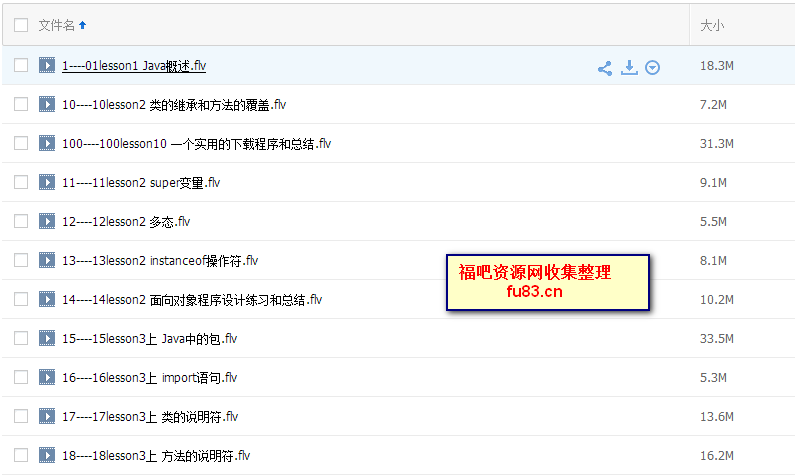Check the box for 13----13lesson2 instanceof操作符.flv
Viewport: 795px width, 475px height.
(x=21, y=260)
